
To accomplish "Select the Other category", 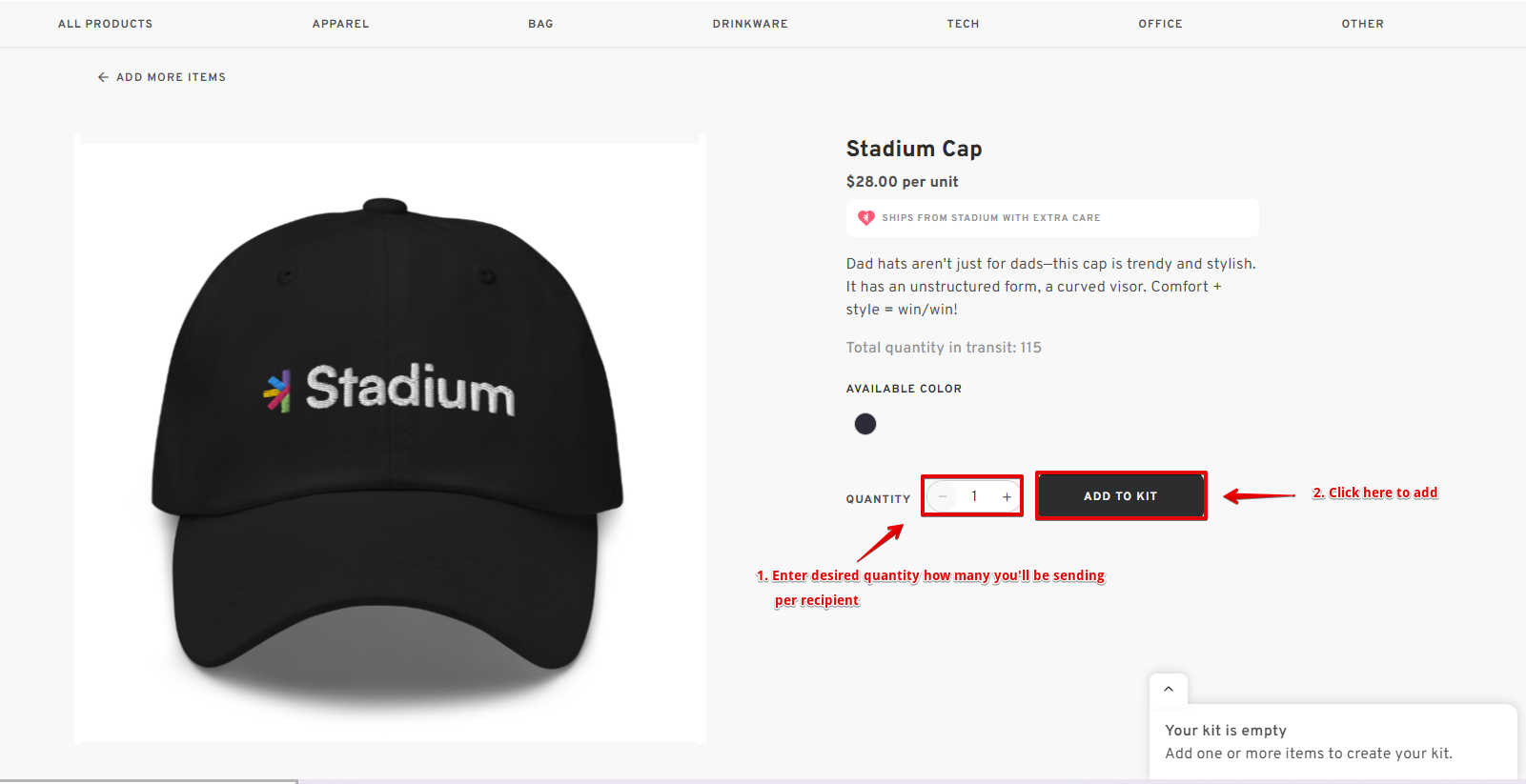I will 1362,24.
